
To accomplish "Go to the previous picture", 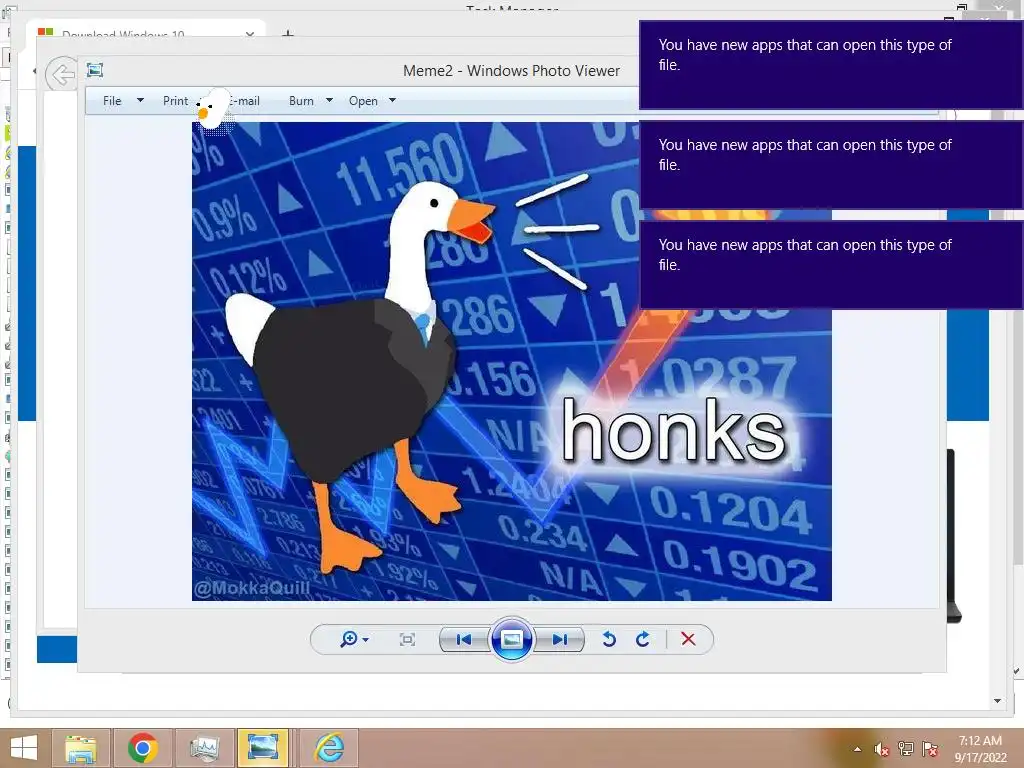I will (x=464, y=639).
